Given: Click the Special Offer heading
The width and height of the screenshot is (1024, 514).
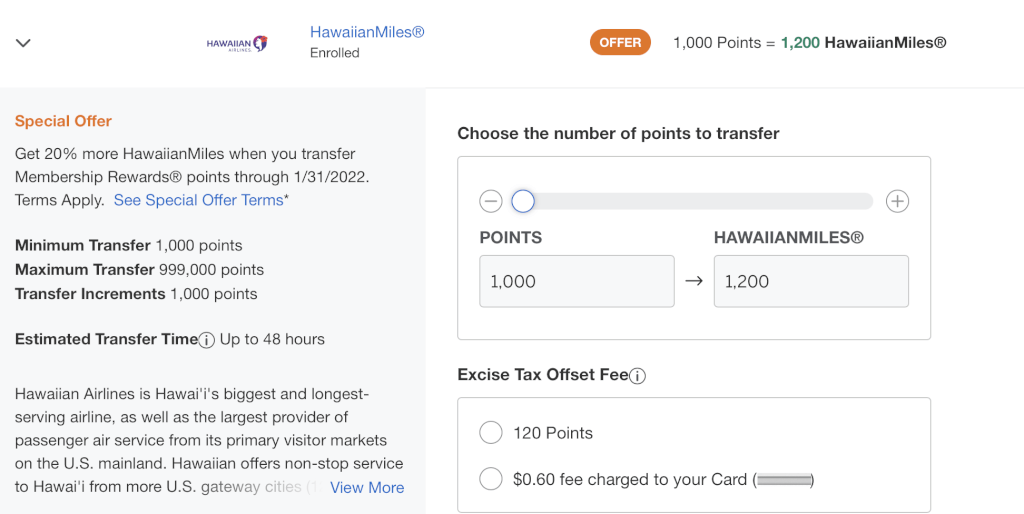Looking at the screenshot, I should click(x=63, y=121).
